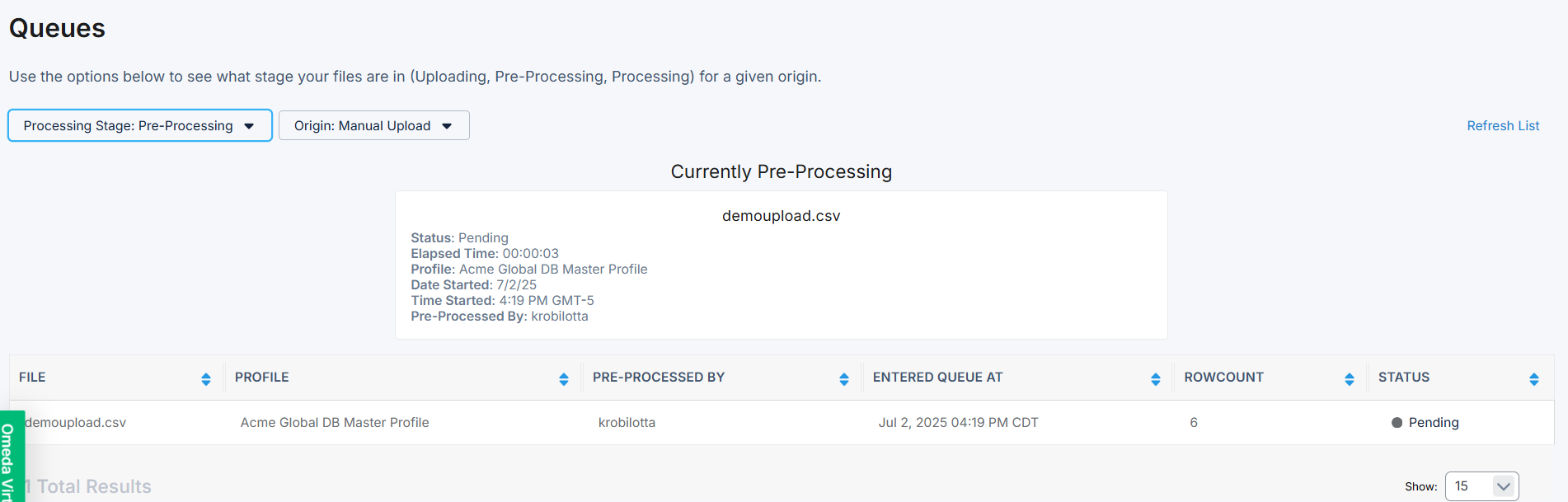1568x502 pixels.
Task: Click the PROFILE column header label
Action: click(x=262, y=378)
